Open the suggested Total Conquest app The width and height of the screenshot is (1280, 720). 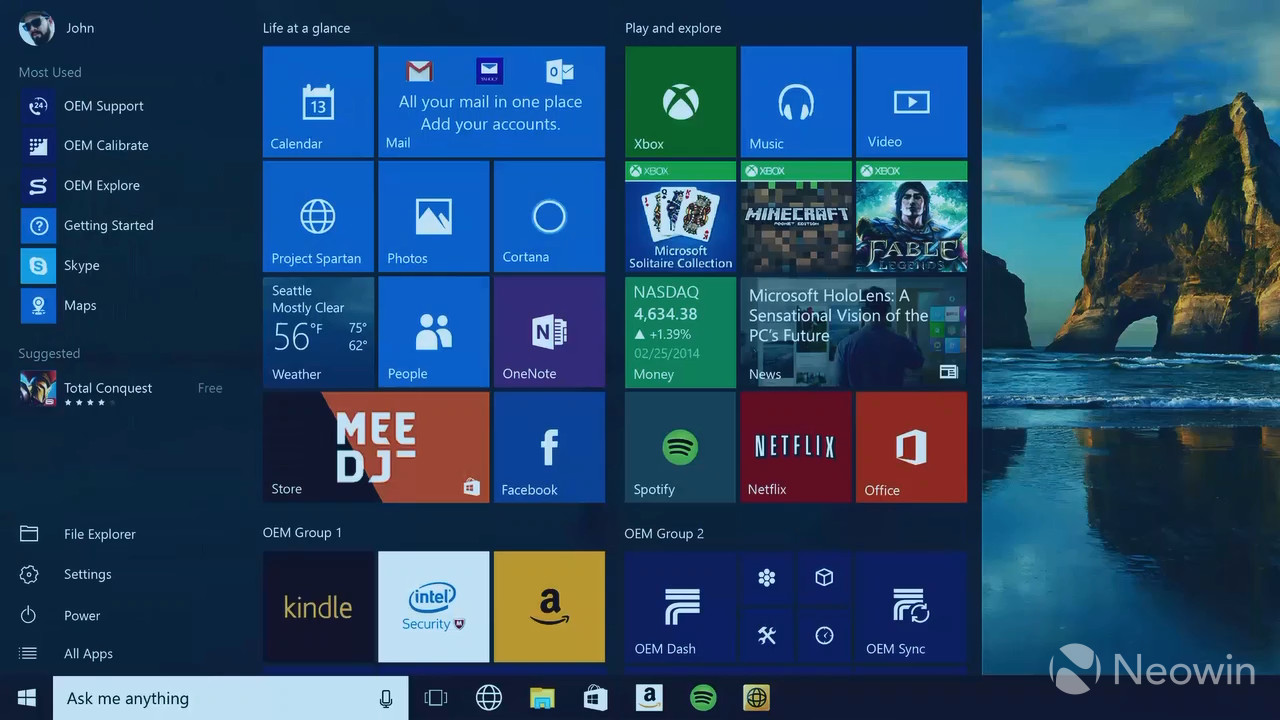(x=107, y=388)
